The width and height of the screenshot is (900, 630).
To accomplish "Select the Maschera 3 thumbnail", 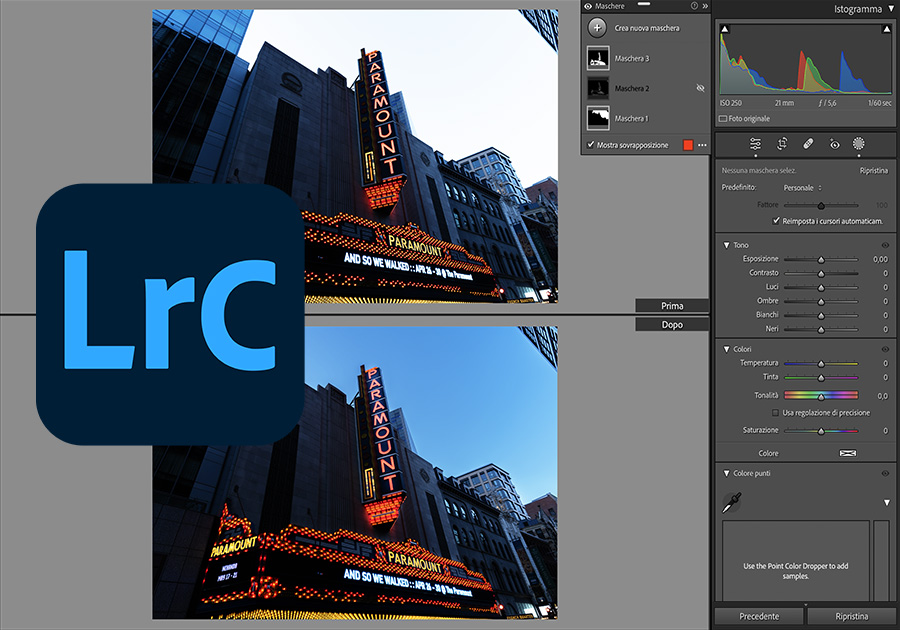I will [598, 59].
